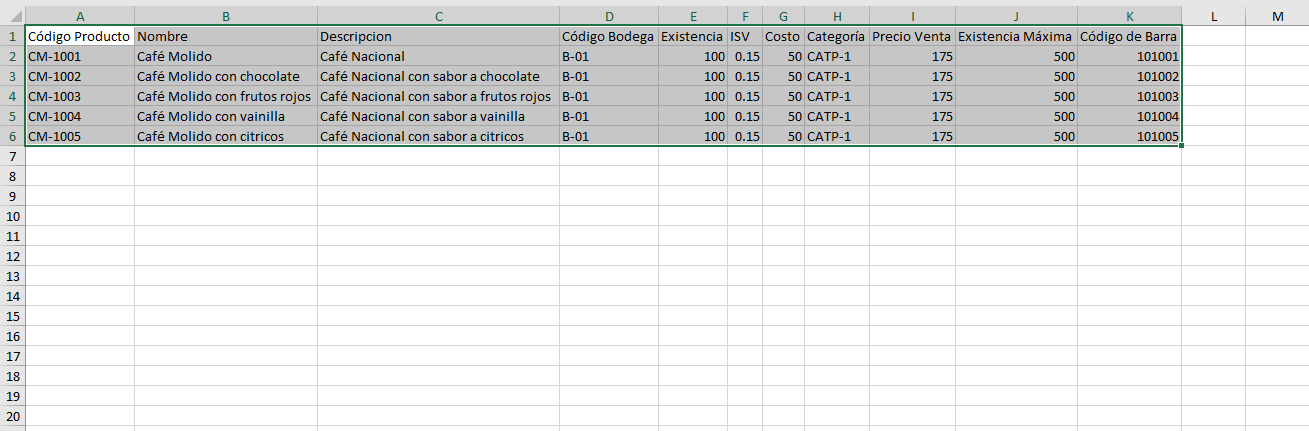Click the 'ISV' header cell

pos(745,36)
